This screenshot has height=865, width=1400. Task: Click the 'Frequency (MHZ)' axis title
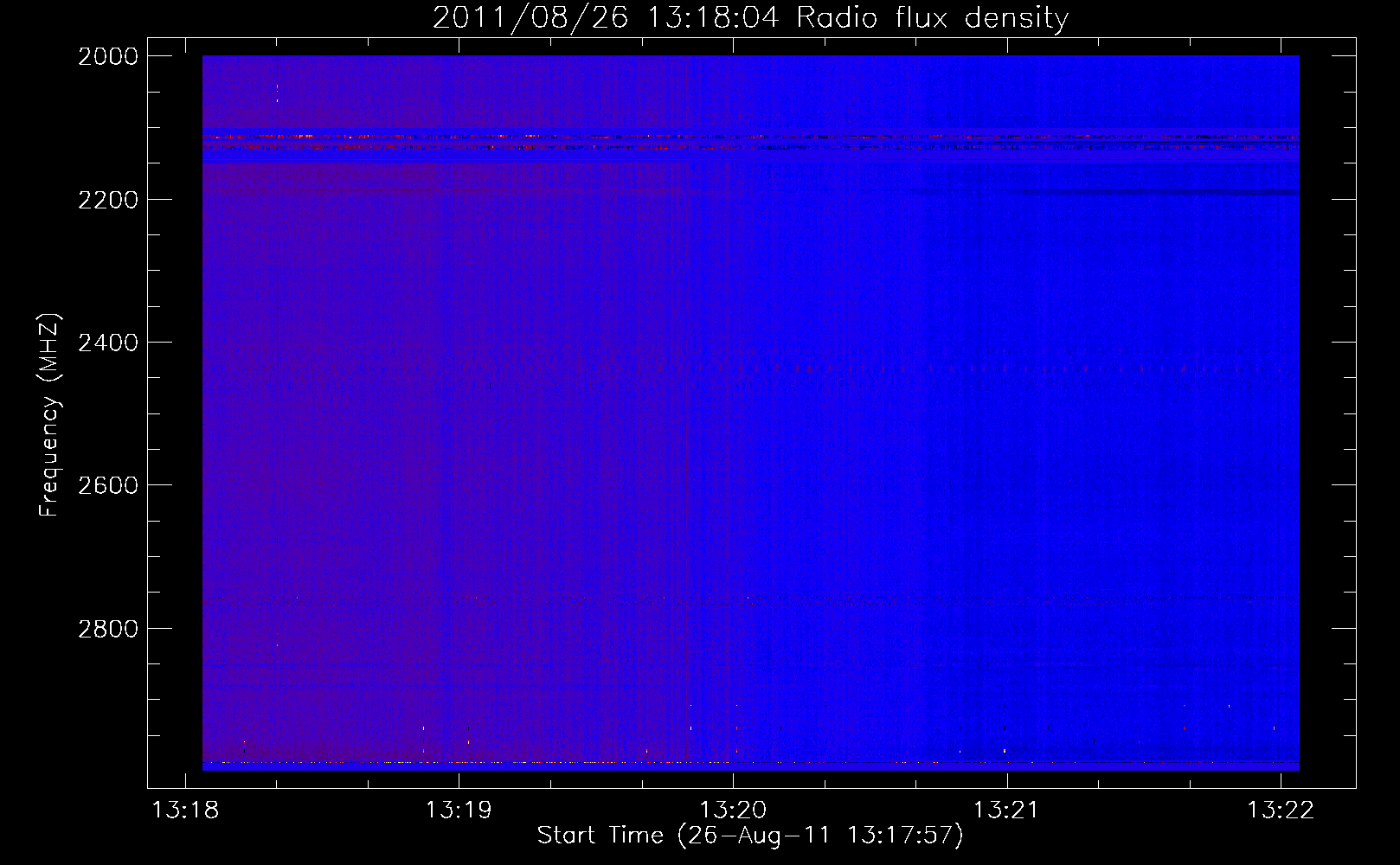(x=50, y=414)
